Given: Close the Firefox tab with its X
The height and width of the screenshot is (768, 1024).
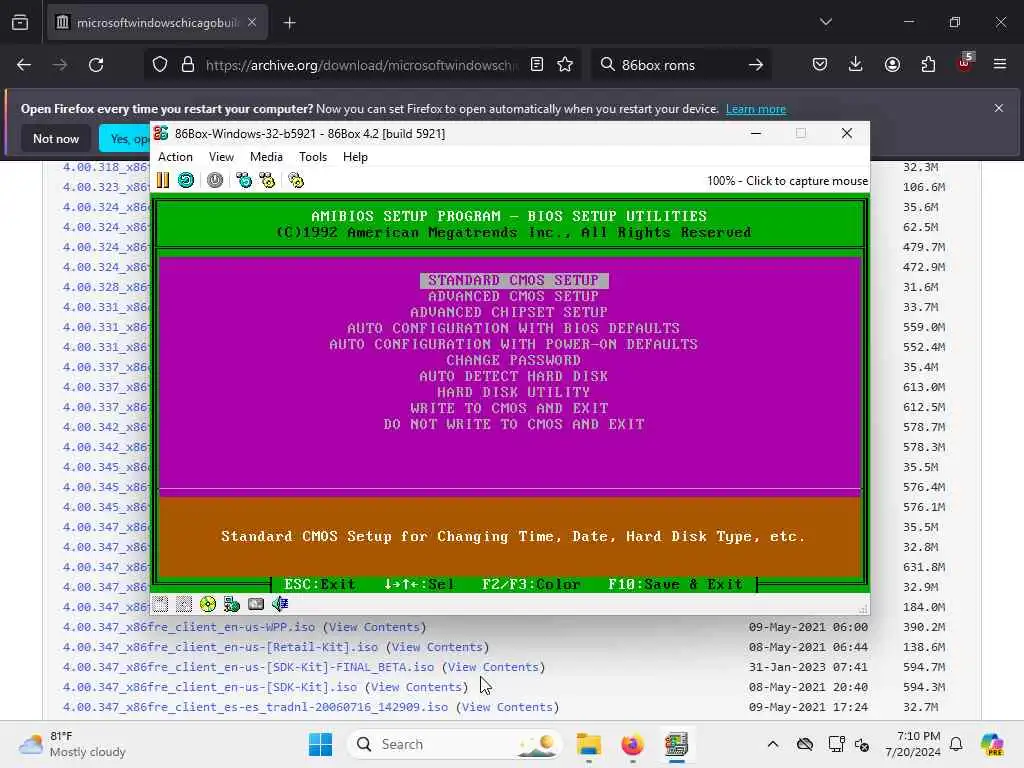Looking at the screenshot, I should [x=252, y=23].
